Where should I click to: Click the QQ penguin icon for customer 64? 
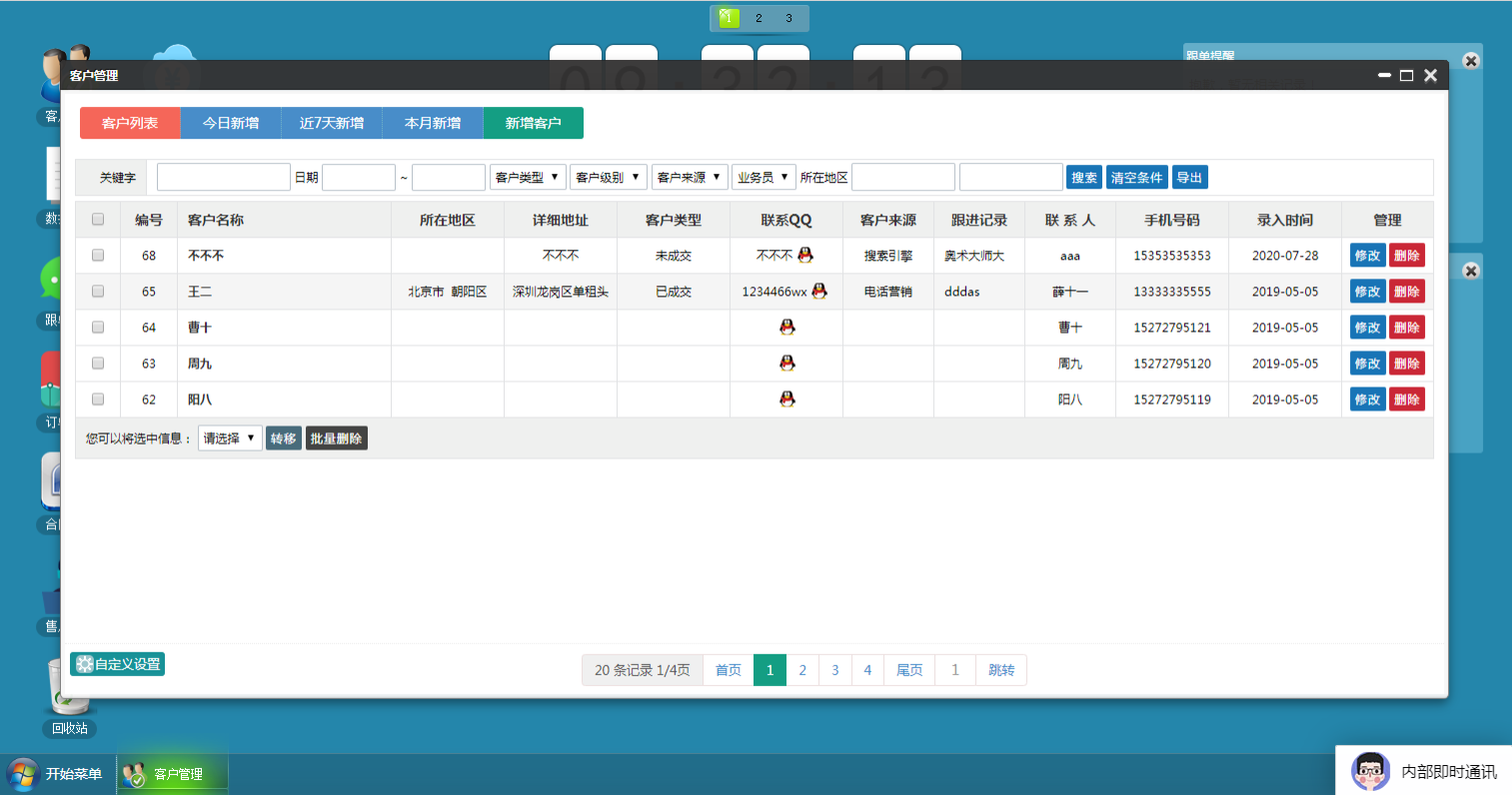786,327
